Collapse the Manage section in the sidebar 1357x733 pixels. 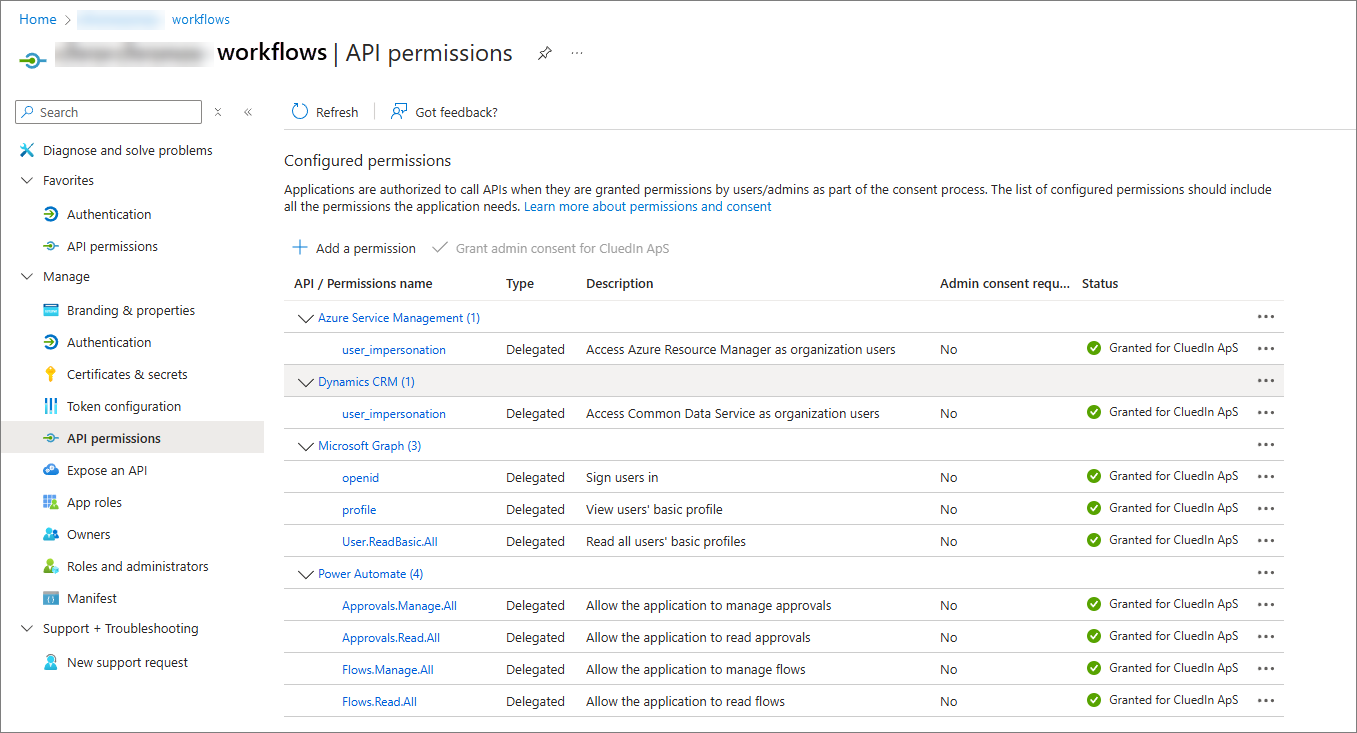(27, 276)
